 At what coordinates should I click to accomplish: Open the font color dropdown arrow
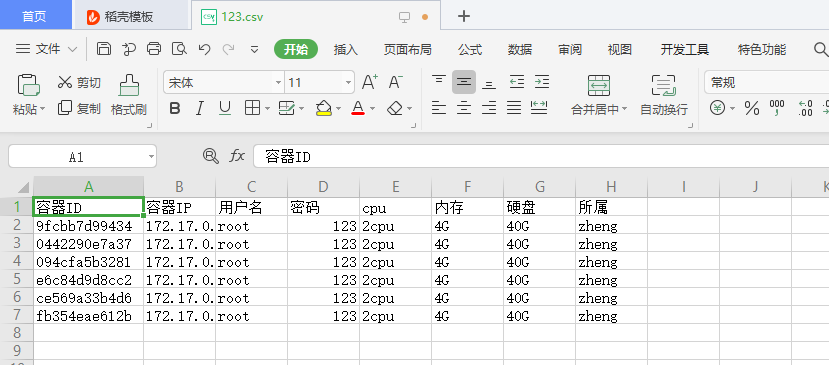coord(372,109)
